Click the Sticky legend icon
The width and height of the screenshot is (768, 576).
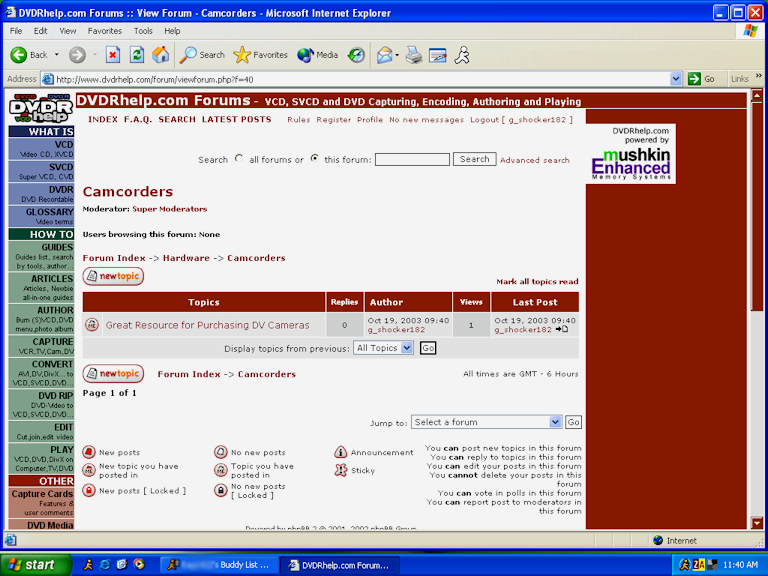coord(341,470)
